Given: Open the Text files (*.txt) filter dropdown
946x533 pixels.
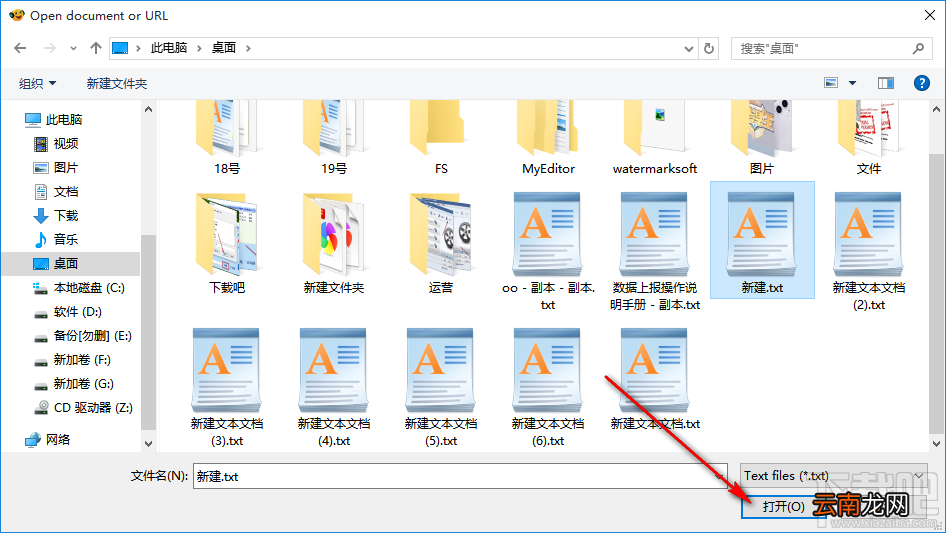Looking at the screenshot, I should [x=834, y=476].
